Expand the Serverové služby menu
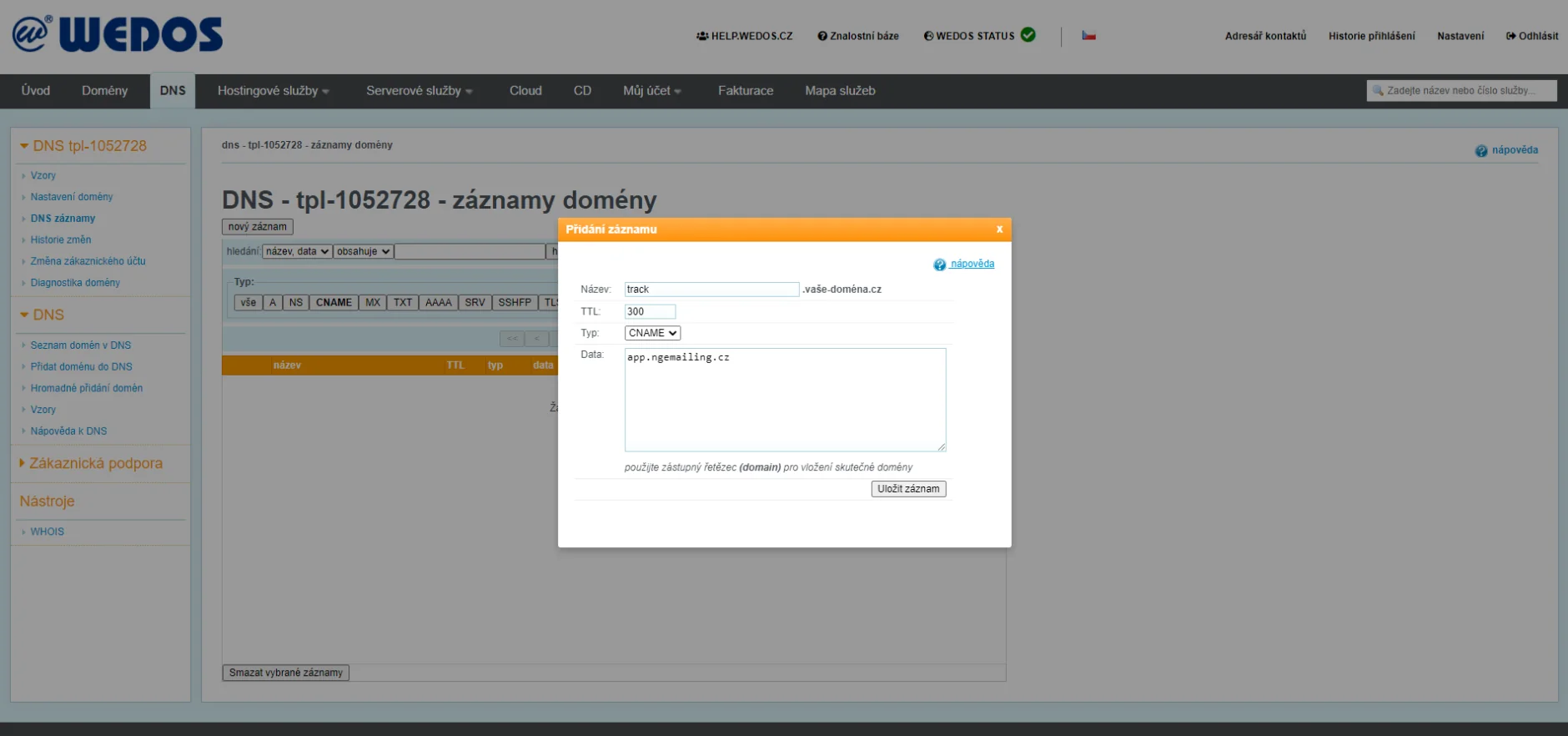This screenshot has width=1568, height=736. point(419,91)
